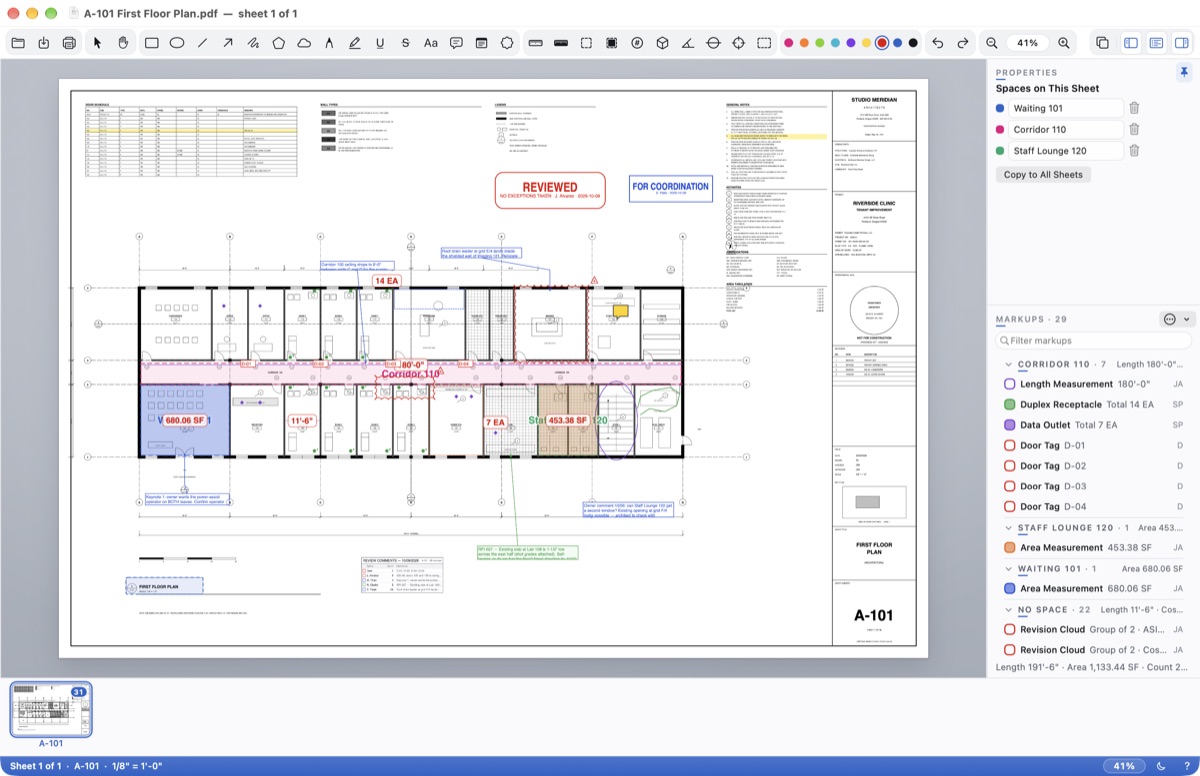This screenshot has height=776, width=1200.
Task: Click the compare sheets overlay icon
Action: click(x=1102, y=43)
